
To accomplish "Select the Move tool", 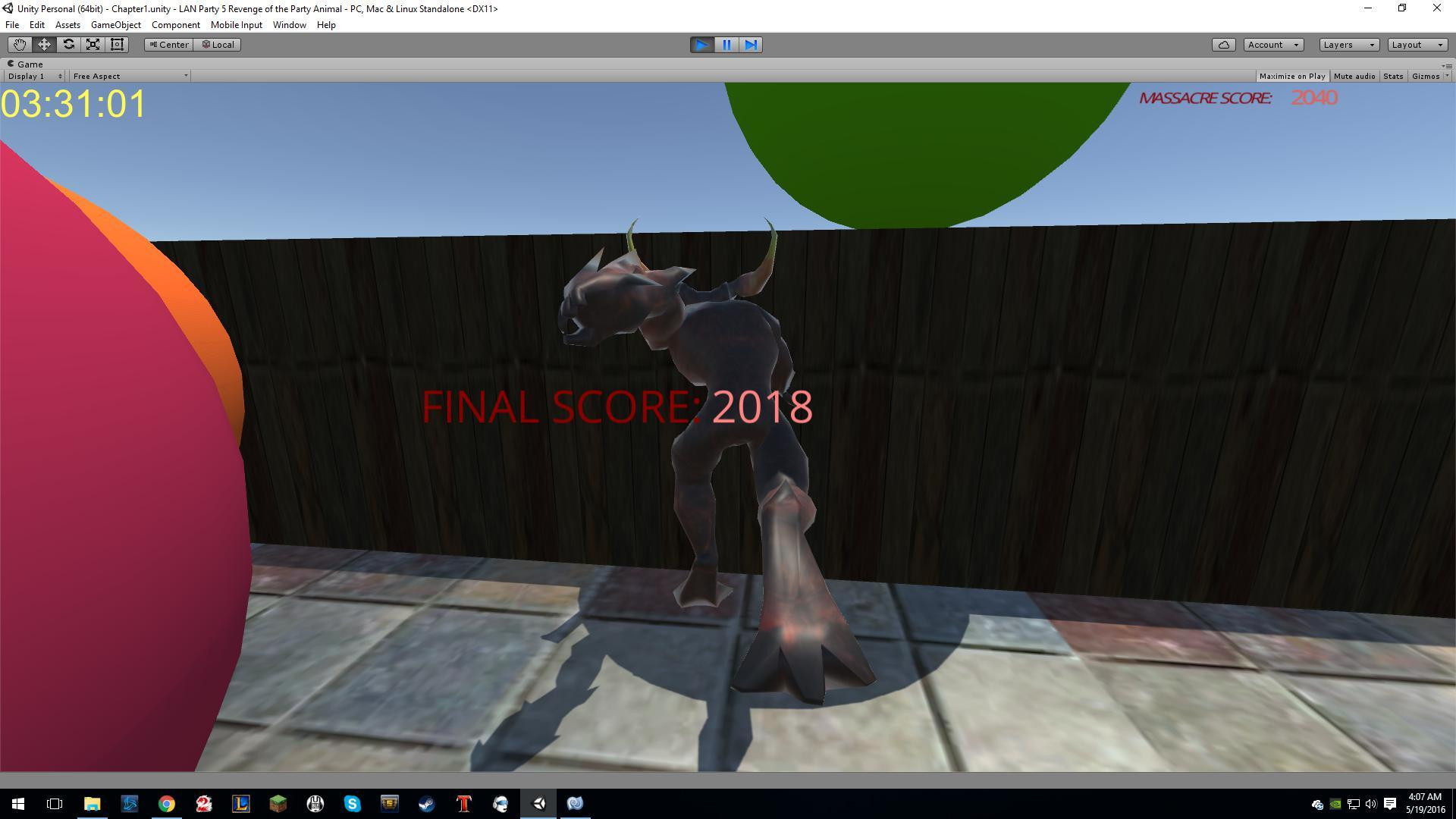I will pyautogui.click(x=44, y=45).
